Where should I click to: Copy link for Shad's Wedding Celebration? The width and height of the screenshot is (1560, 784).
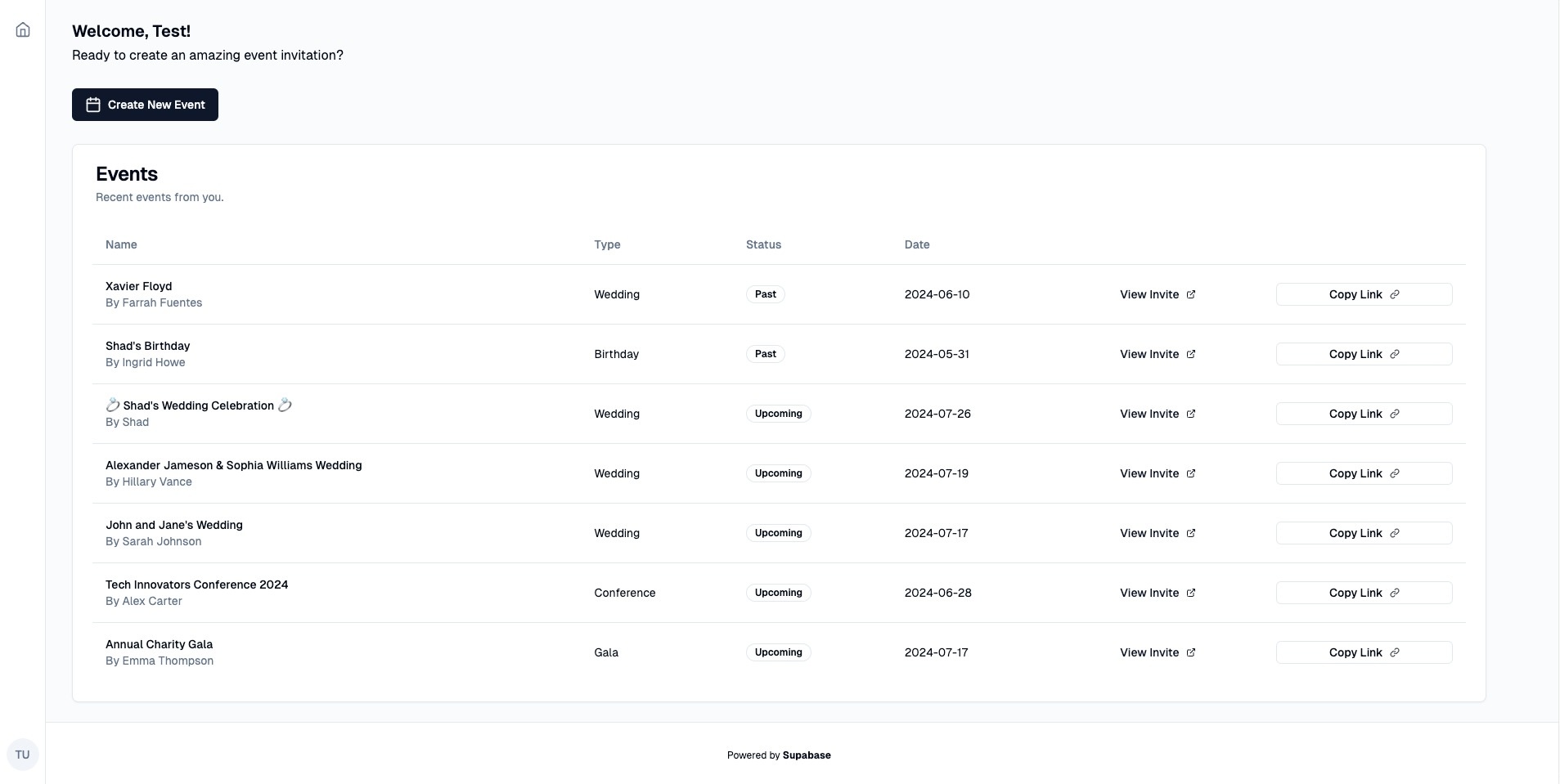1363,414
